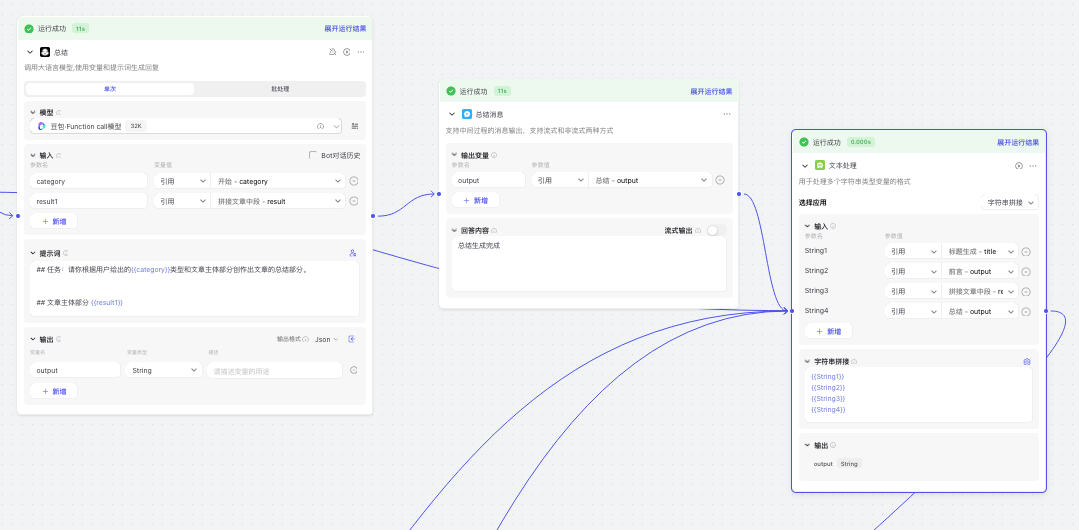This screenshot has width=1079, height=530.
Task: Click the icon at end of output variable row
Action: click(354, 370)
